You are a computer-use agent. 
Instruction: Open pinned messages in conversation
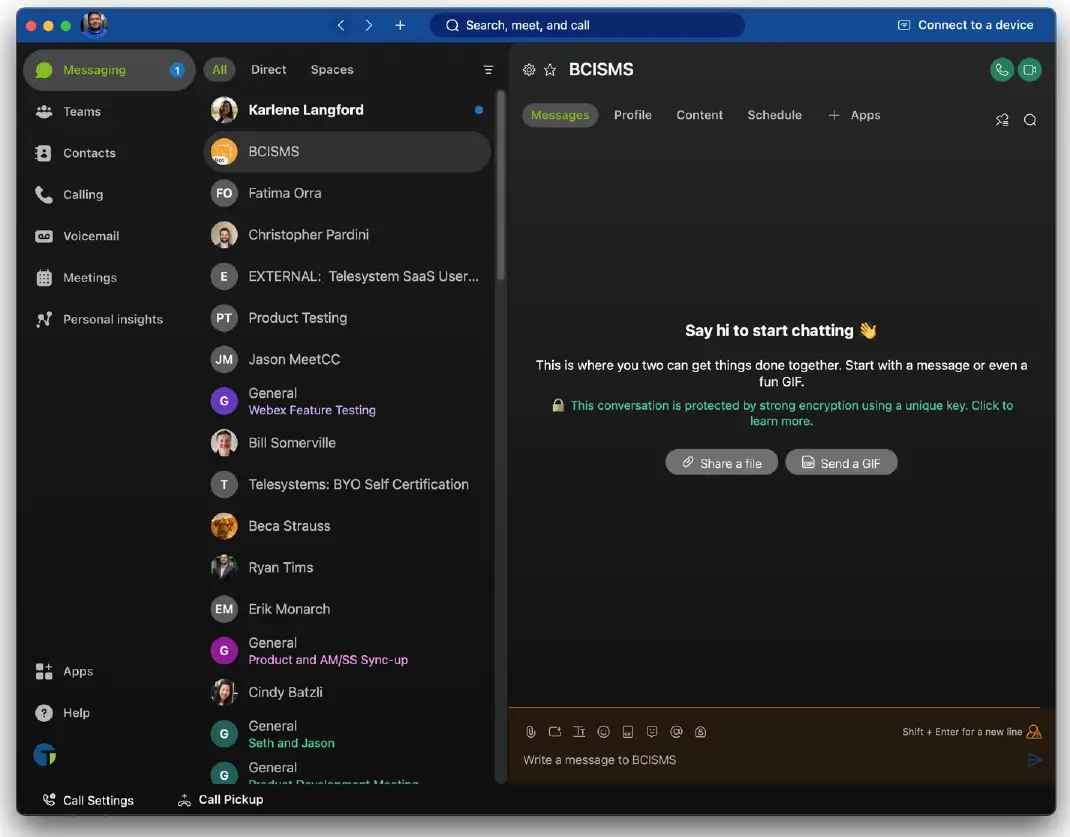(x=1002, y=120)
